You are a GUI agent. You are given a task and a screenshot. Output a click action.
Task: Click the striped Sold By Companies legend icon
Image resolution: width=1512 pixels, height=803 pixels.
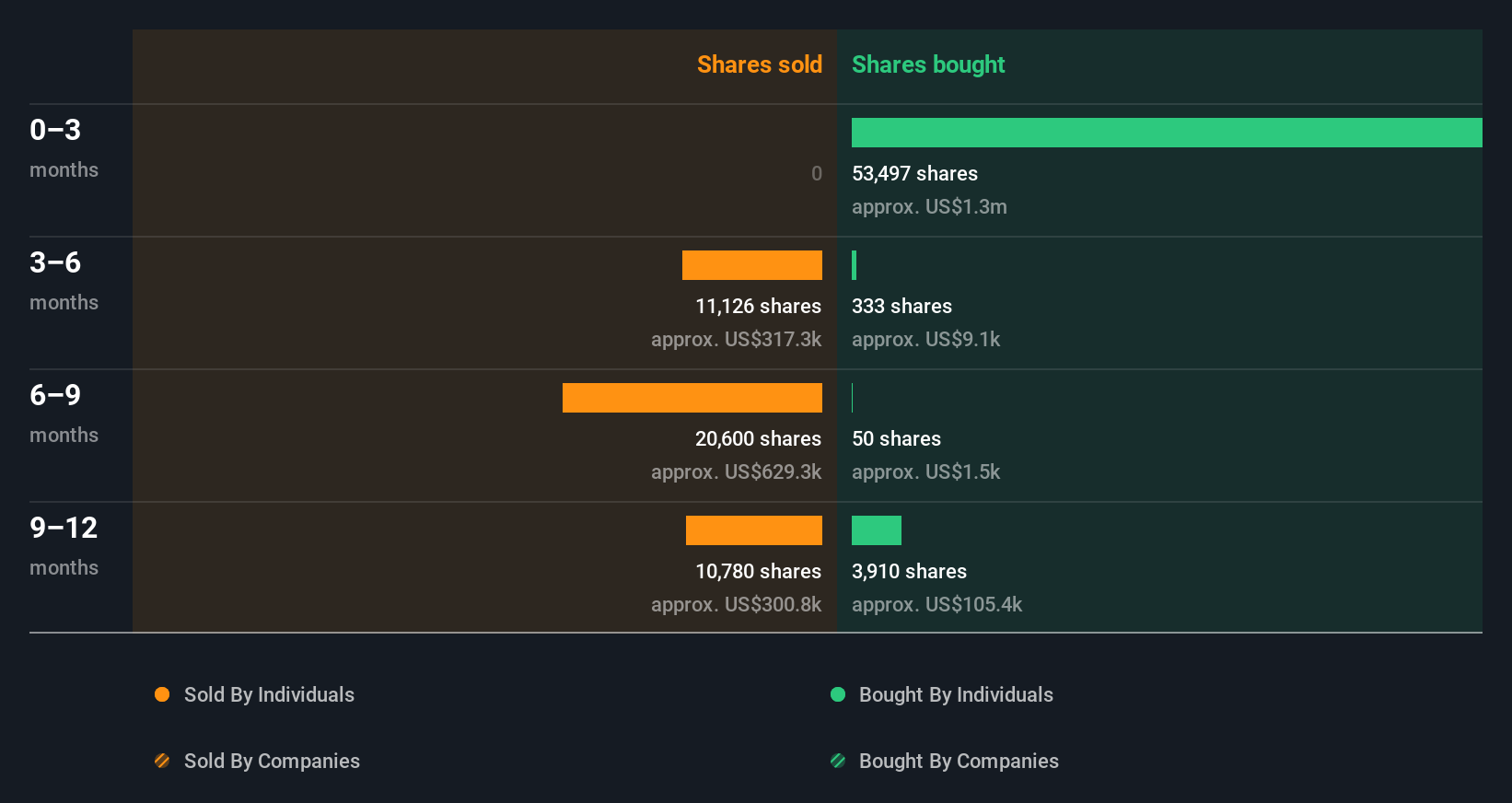pos(162,761)
